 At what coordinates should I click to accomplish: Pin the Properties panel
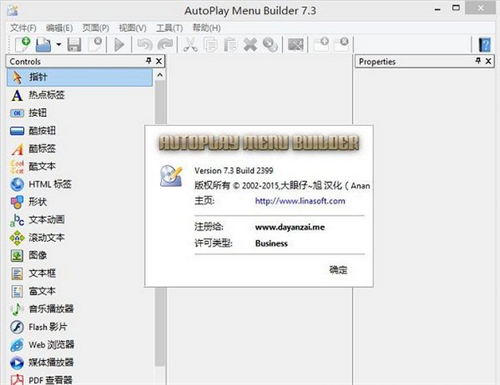click(478, 61)
